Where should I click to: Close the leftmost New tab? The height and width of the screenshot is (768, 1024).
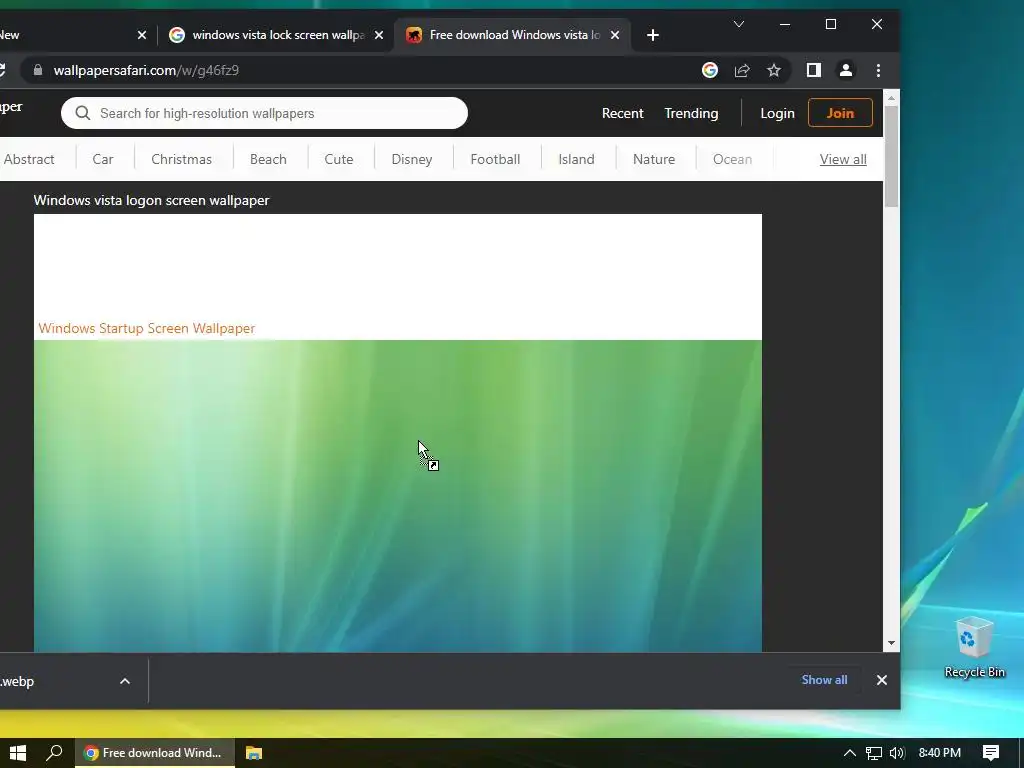pos(142,35)
